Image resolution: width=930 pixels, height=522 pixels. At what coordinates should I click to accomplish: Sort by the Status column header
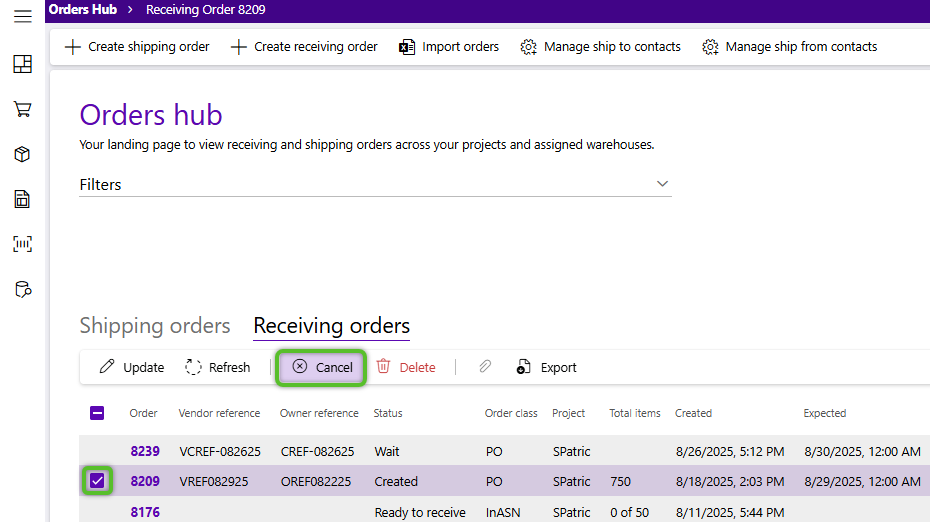pos(388,413)
